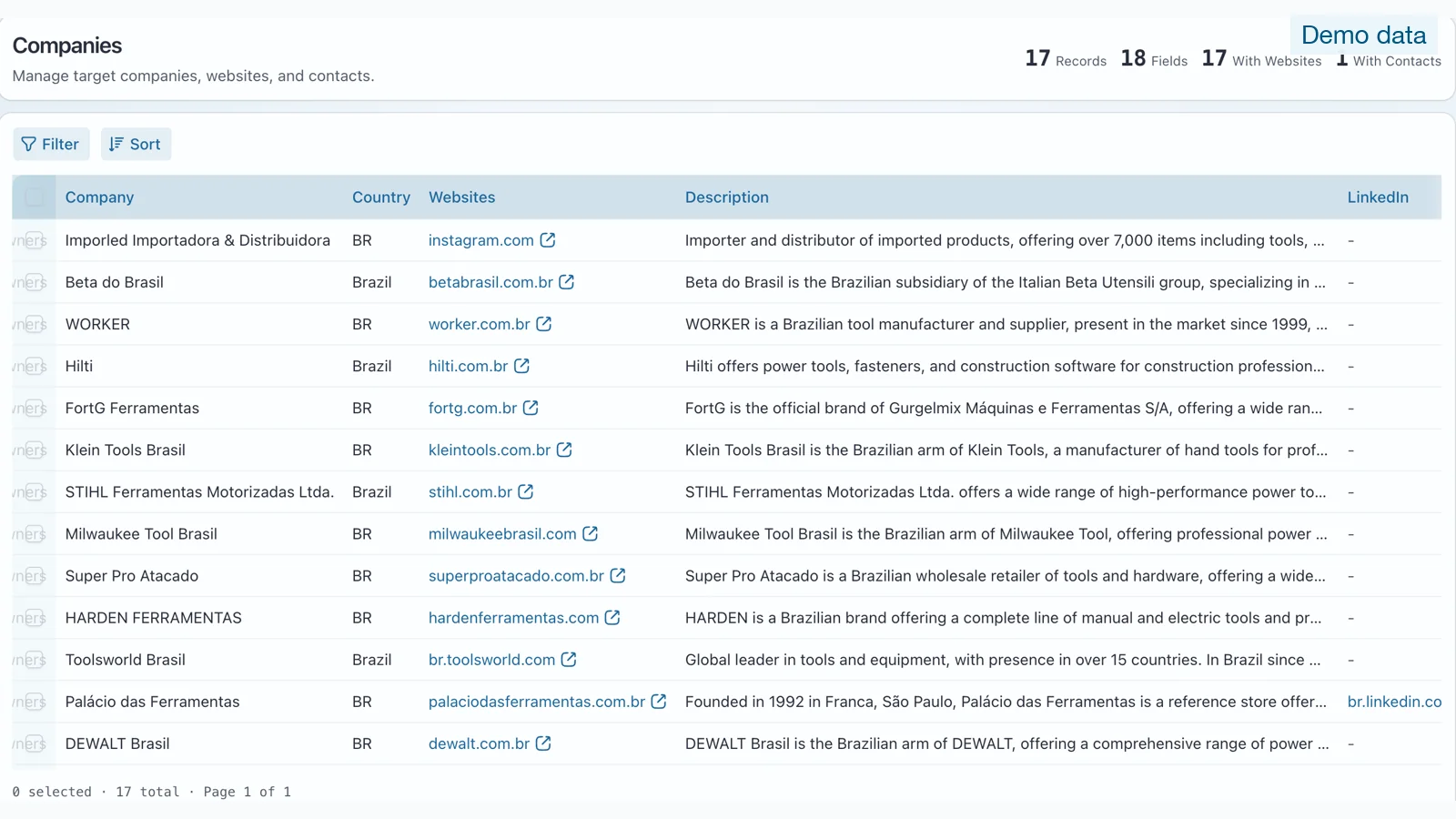
Task: Open external link icon beside kleintools.com.br
Action: [x=565, y=450]
